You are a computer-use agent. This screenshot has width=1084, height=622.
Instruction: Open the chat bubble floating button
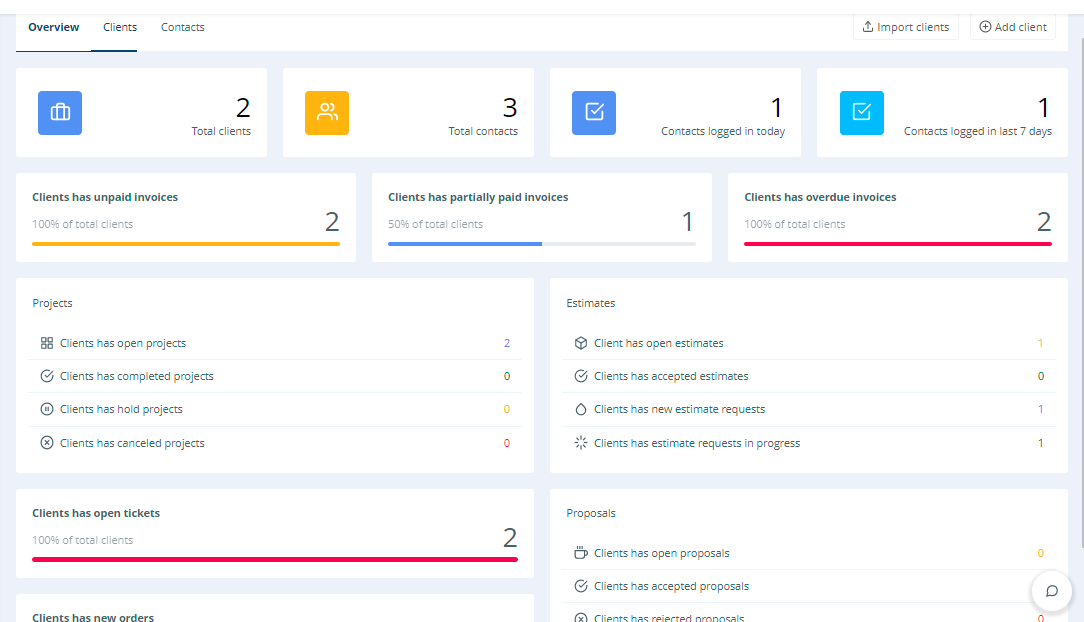(1051, 591)
